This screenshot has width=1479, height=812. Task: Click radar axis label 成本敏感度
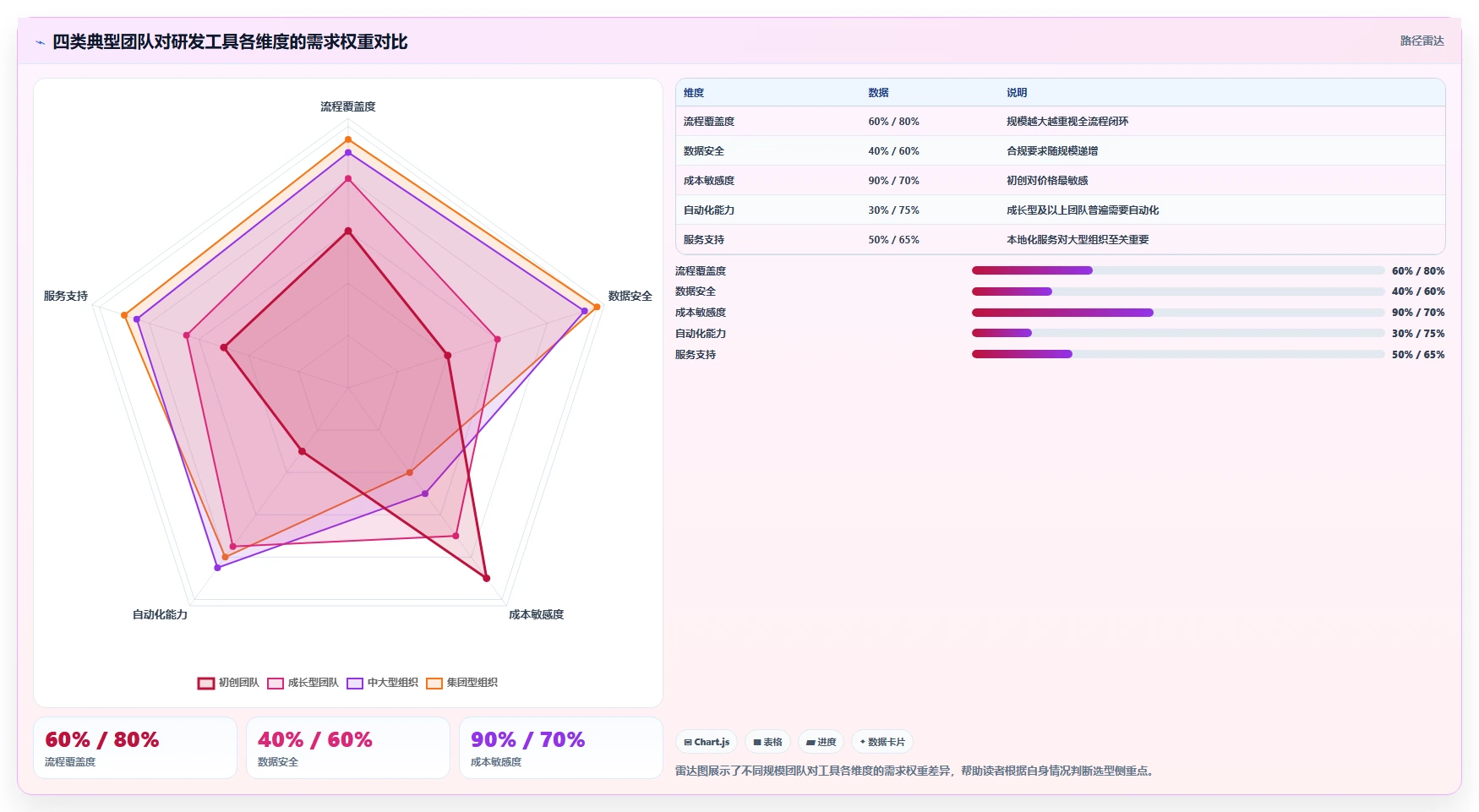pos(536,614)
